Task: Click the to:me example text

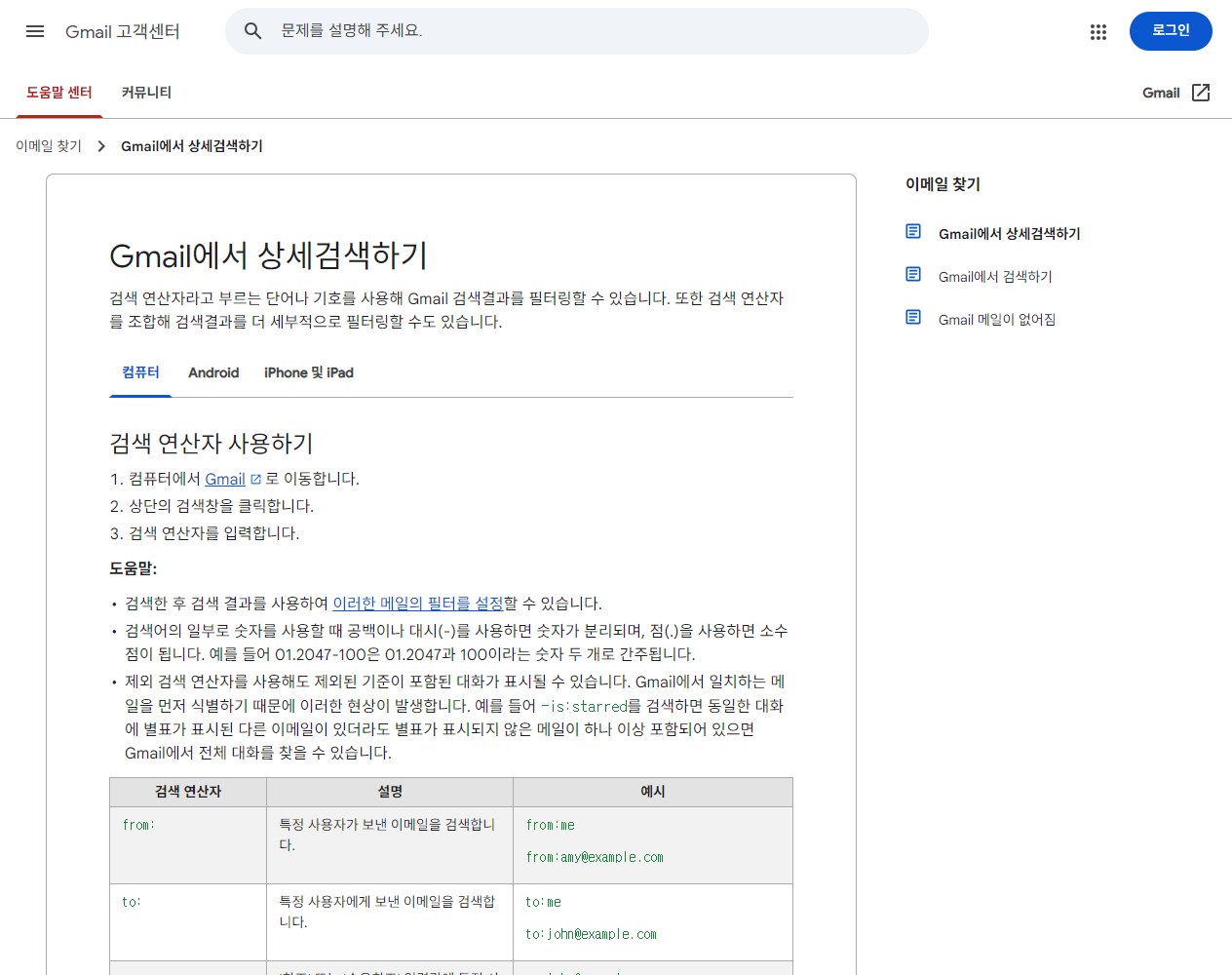Action: (x=544, y=902)
